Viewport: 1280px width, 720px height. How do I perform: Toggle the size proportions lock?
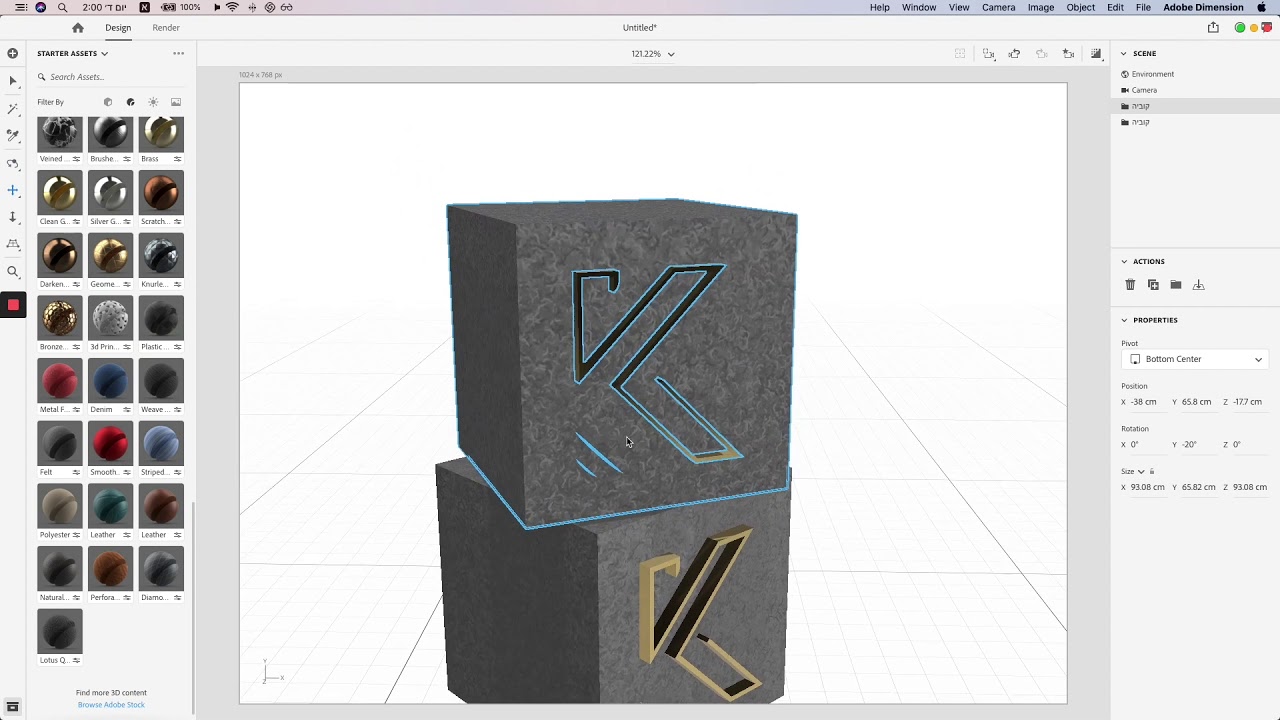[x=1152, y=471]
